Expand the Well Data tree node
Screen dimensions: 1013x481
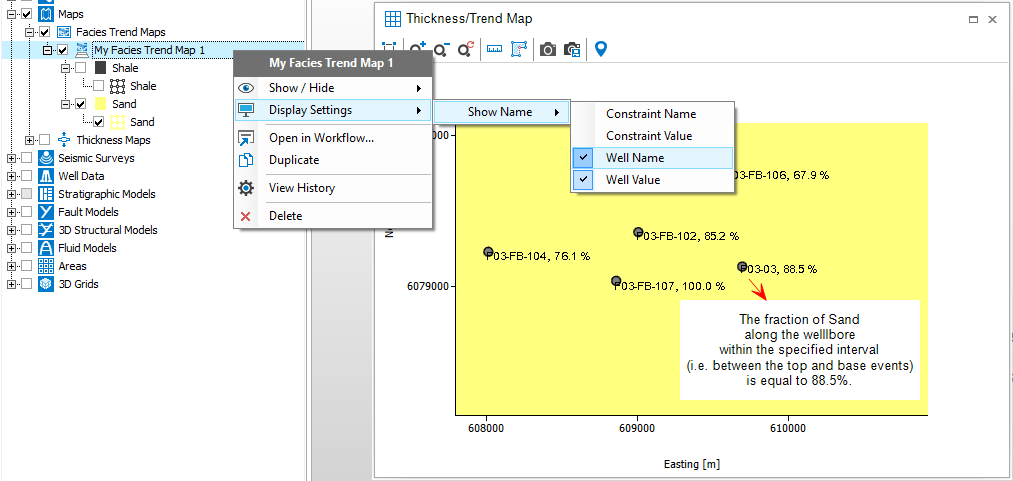12,176
